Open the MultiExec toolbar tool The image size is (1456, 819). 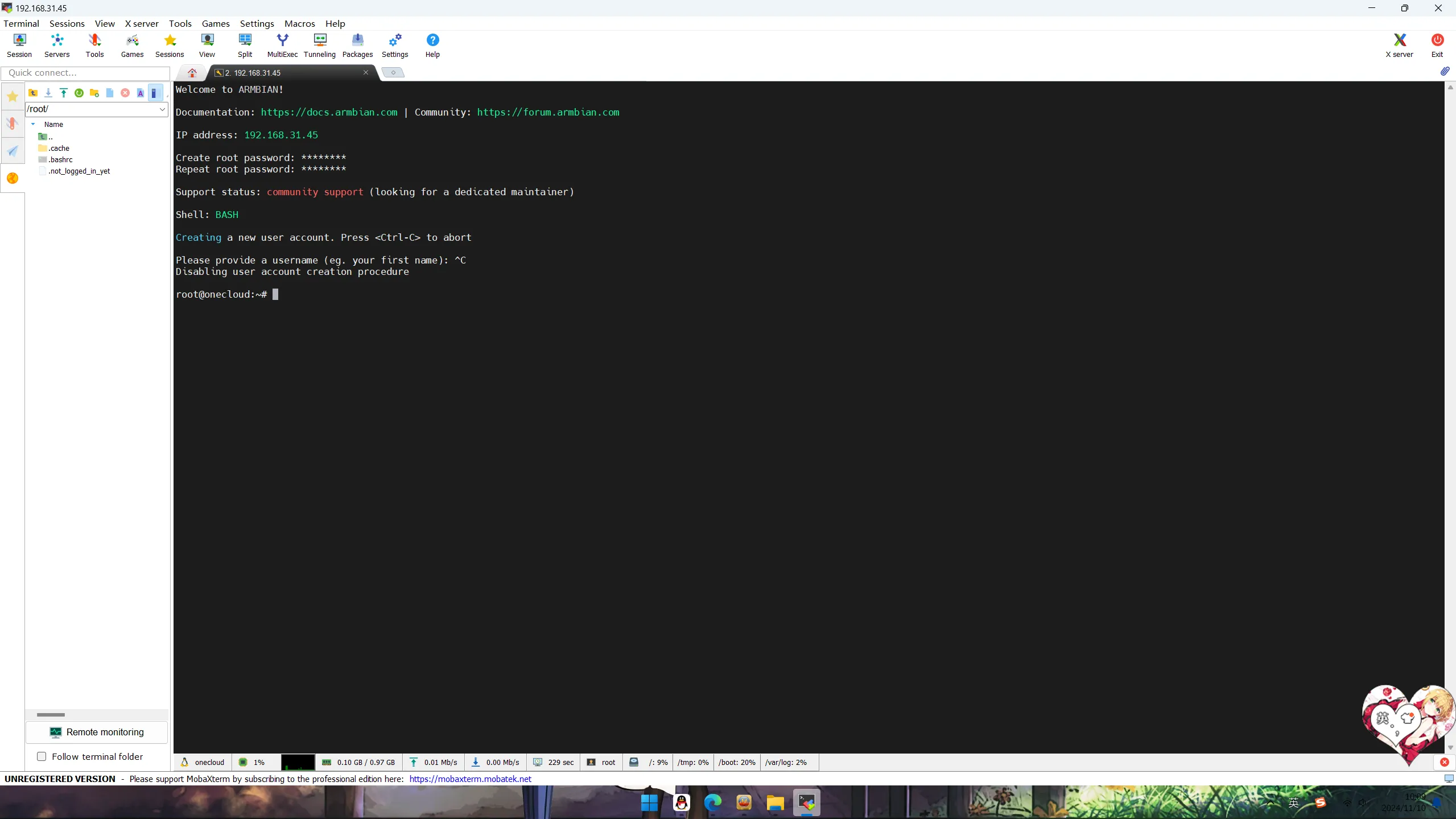click(x=282, y=45)
